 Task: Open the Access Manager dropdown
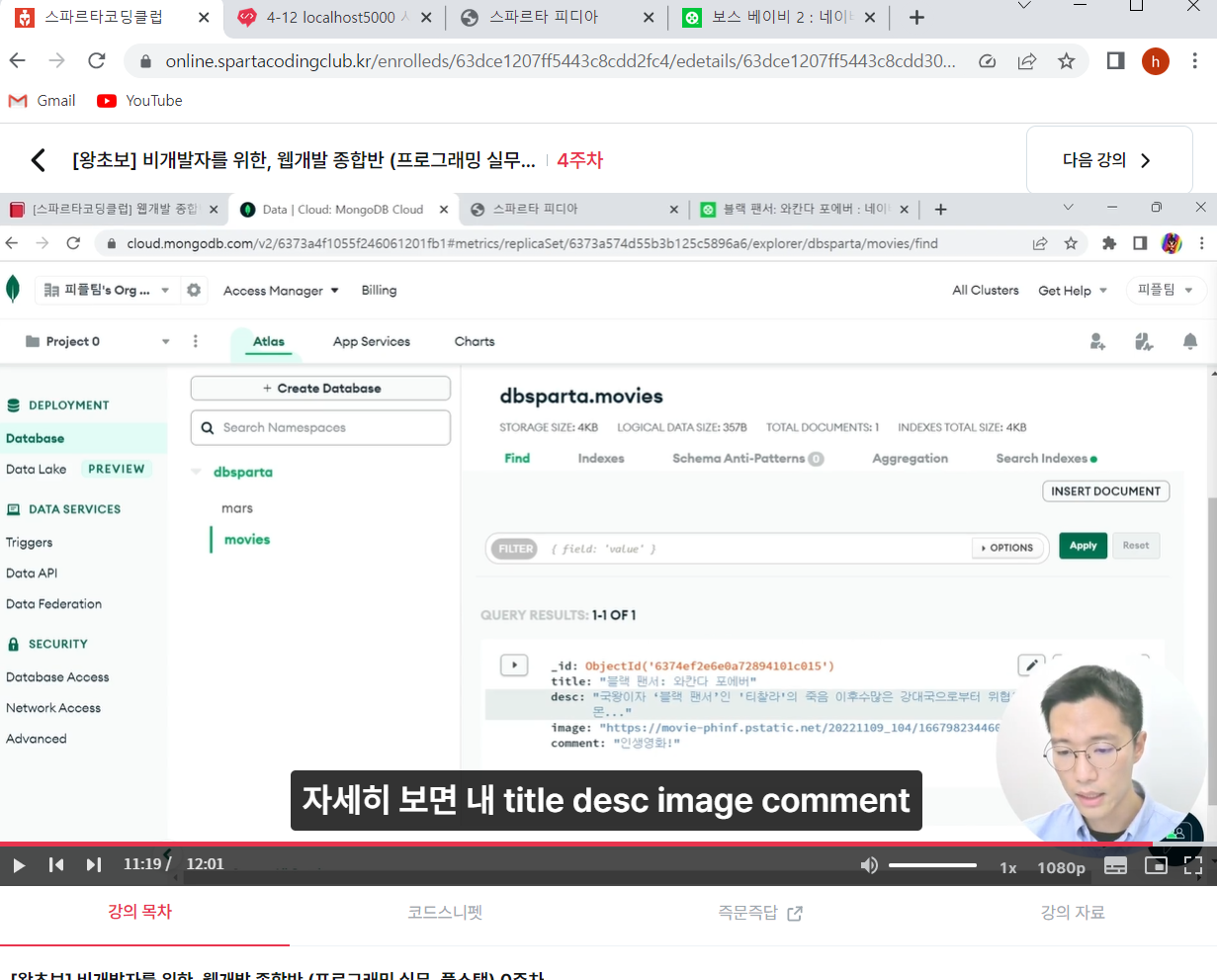pyautogui.click(x=281, y=291)
